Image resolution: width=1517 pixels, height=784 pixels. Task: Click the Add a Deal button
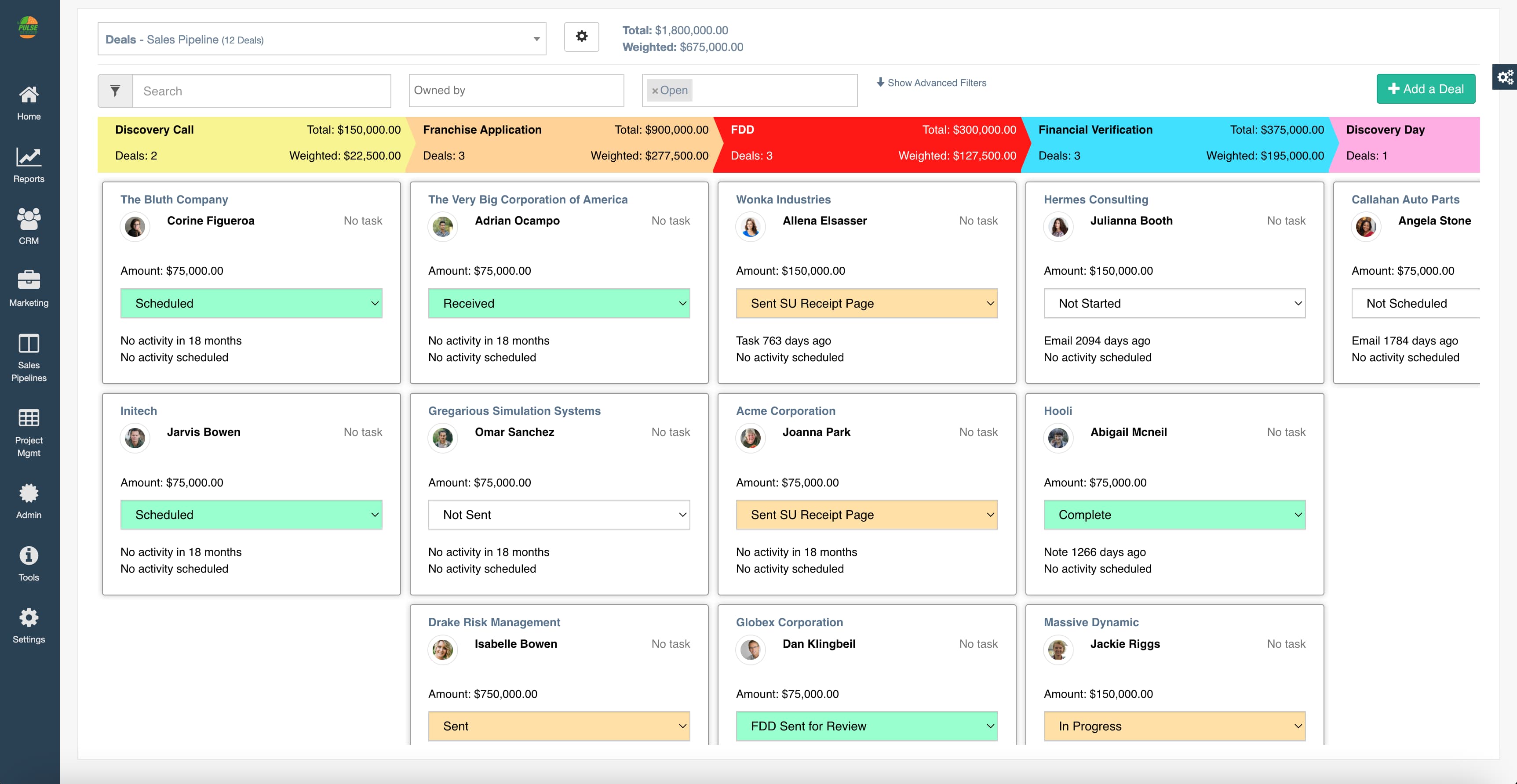tap(1425, 89)
